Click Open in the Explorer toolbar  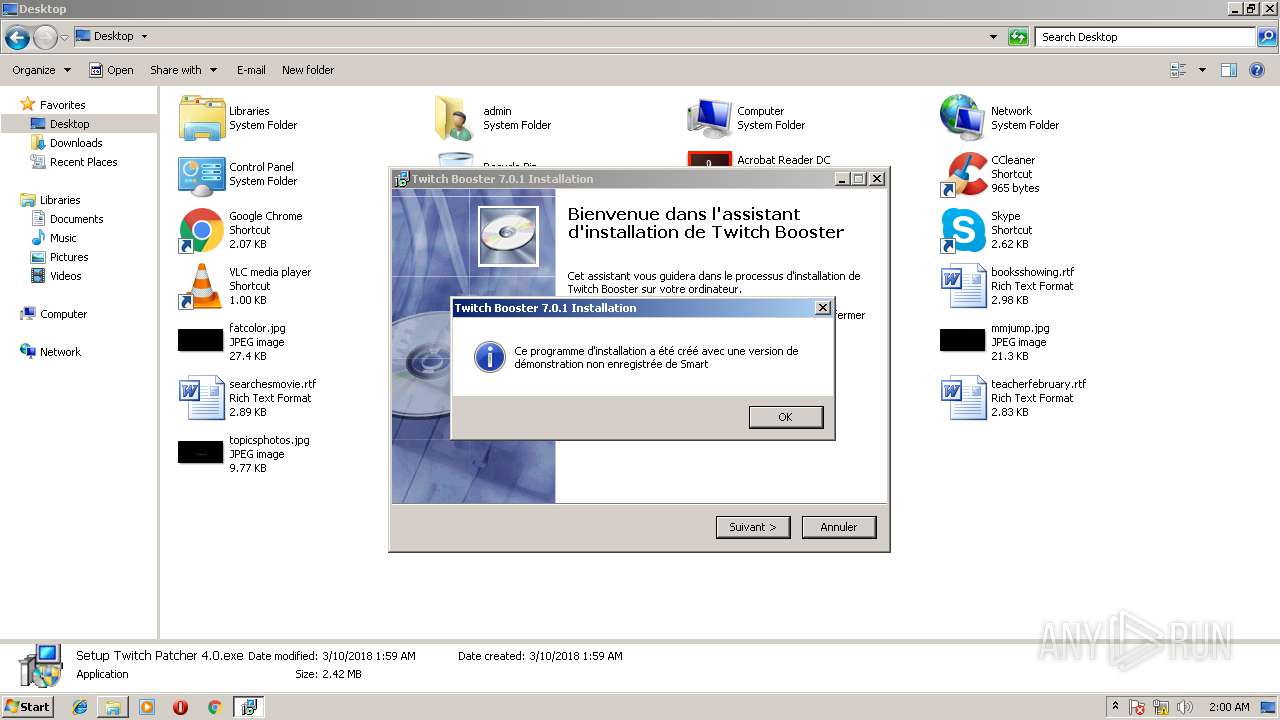[111, 70]
